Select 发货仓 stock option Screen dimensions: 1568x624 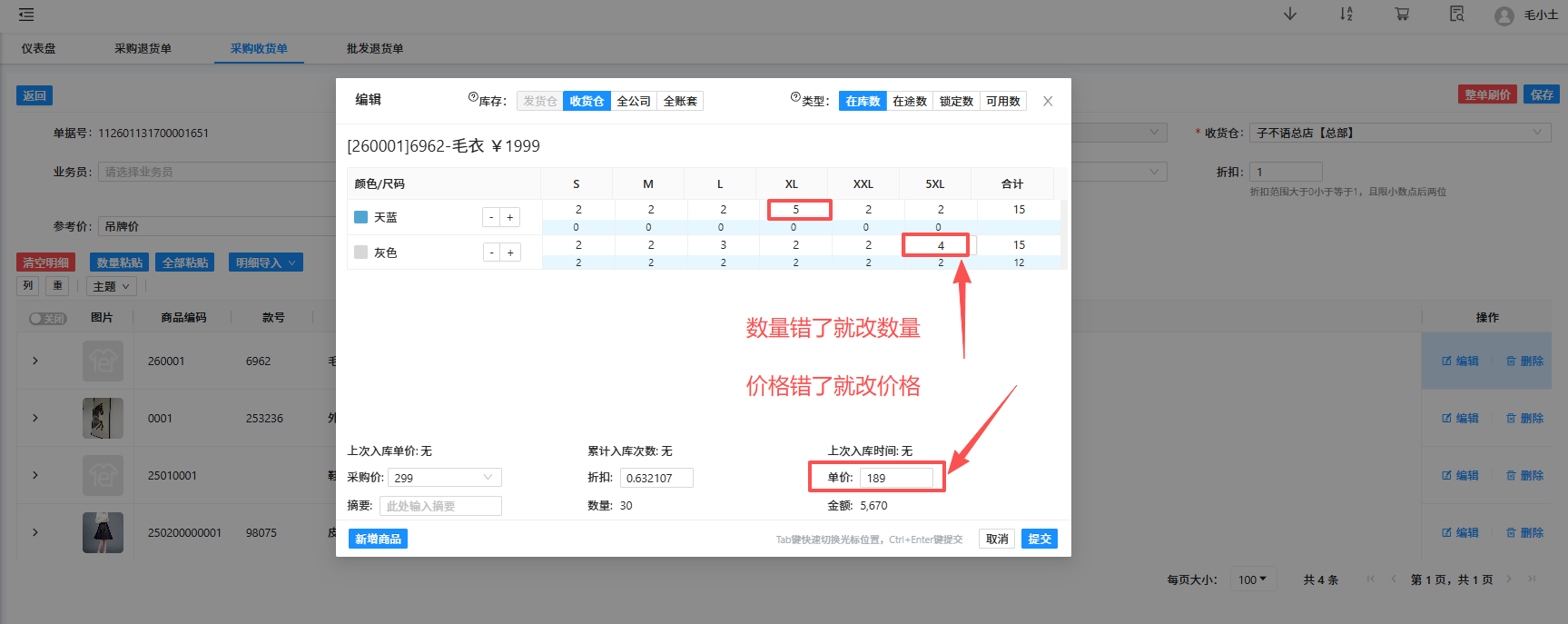(x=539, y=101)
